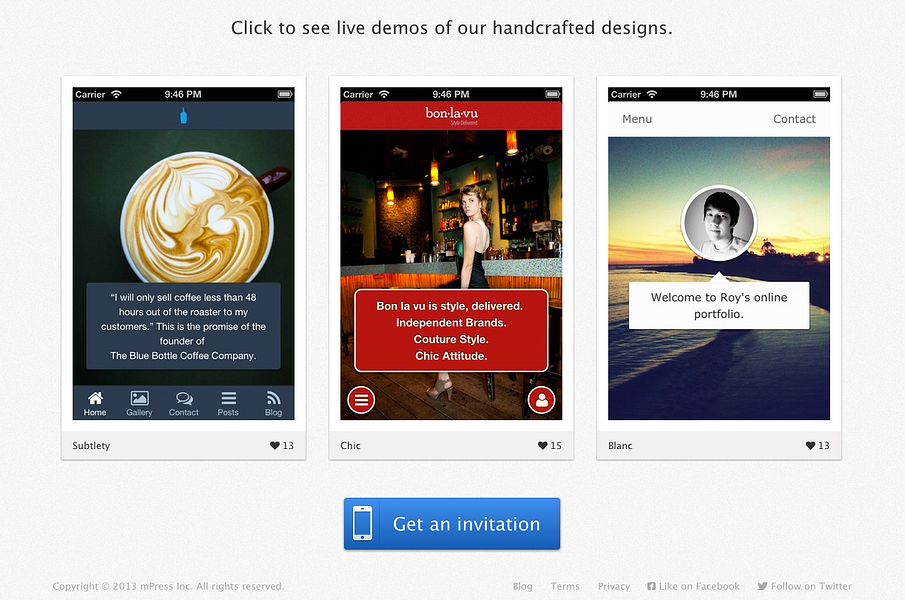Open Contact in the Blanc demo header
This screenshot has width=905, height=600.
point(794,119)
